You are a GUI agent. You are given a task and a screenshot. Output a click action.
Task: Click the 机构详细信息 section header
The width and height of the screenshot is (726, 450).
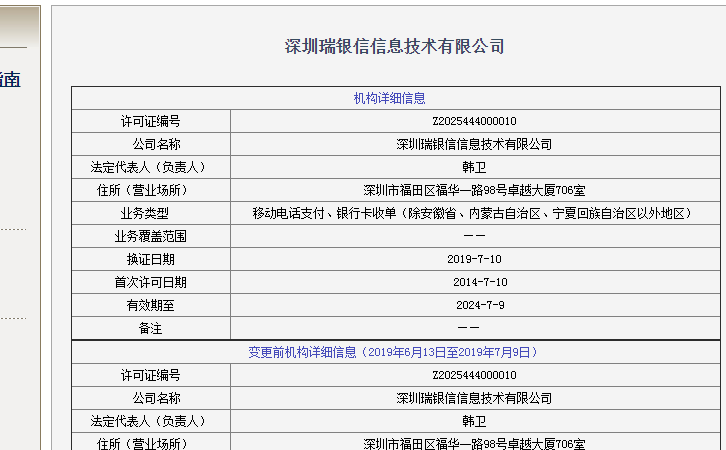[x=389, y=98]
